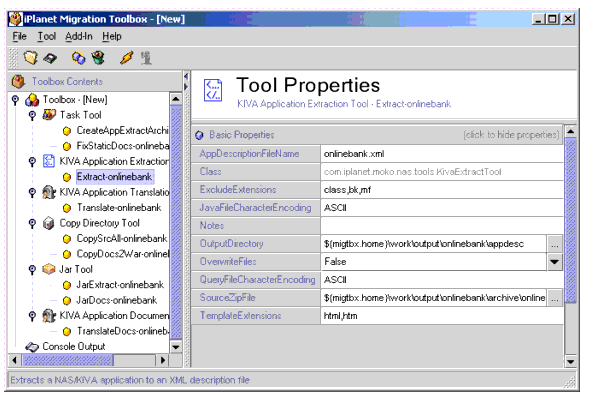Edit the AppDescriptionFileName value field
Screen dimensions: 601x395
(x=442, y=154)
